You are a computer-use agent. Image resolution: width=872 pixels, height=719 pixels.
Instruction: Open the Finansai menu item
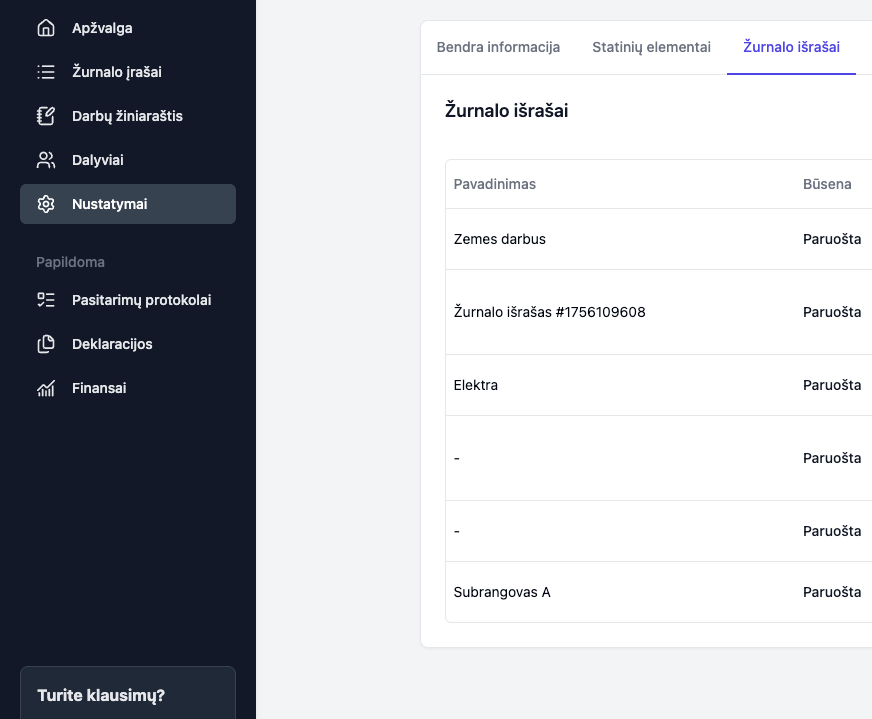(x=99, y=388)
